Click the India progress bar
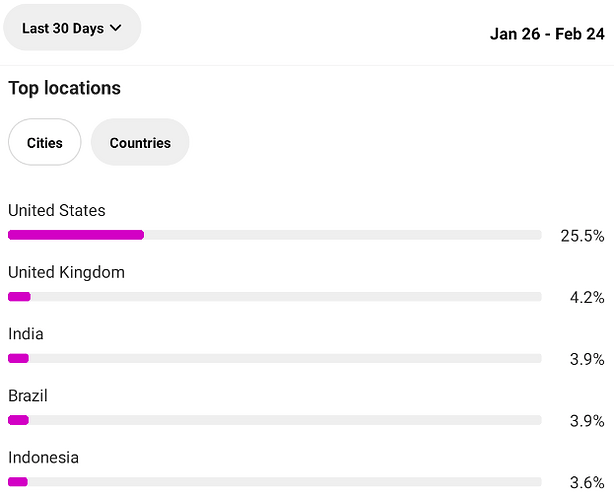614x500 pixels. pos(275,358)
